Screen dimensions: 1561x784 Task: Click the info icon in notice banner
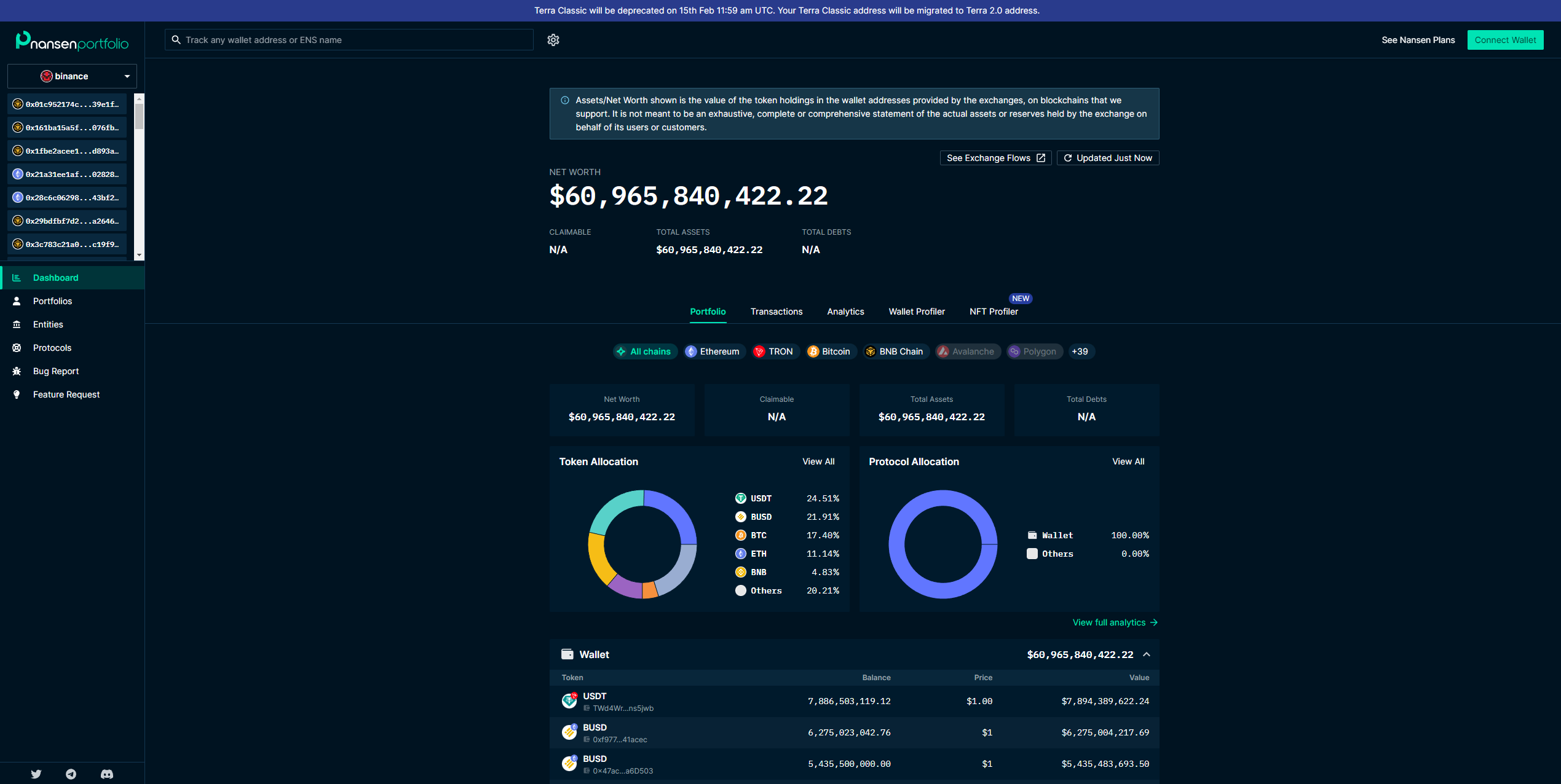tap(564, 100)
